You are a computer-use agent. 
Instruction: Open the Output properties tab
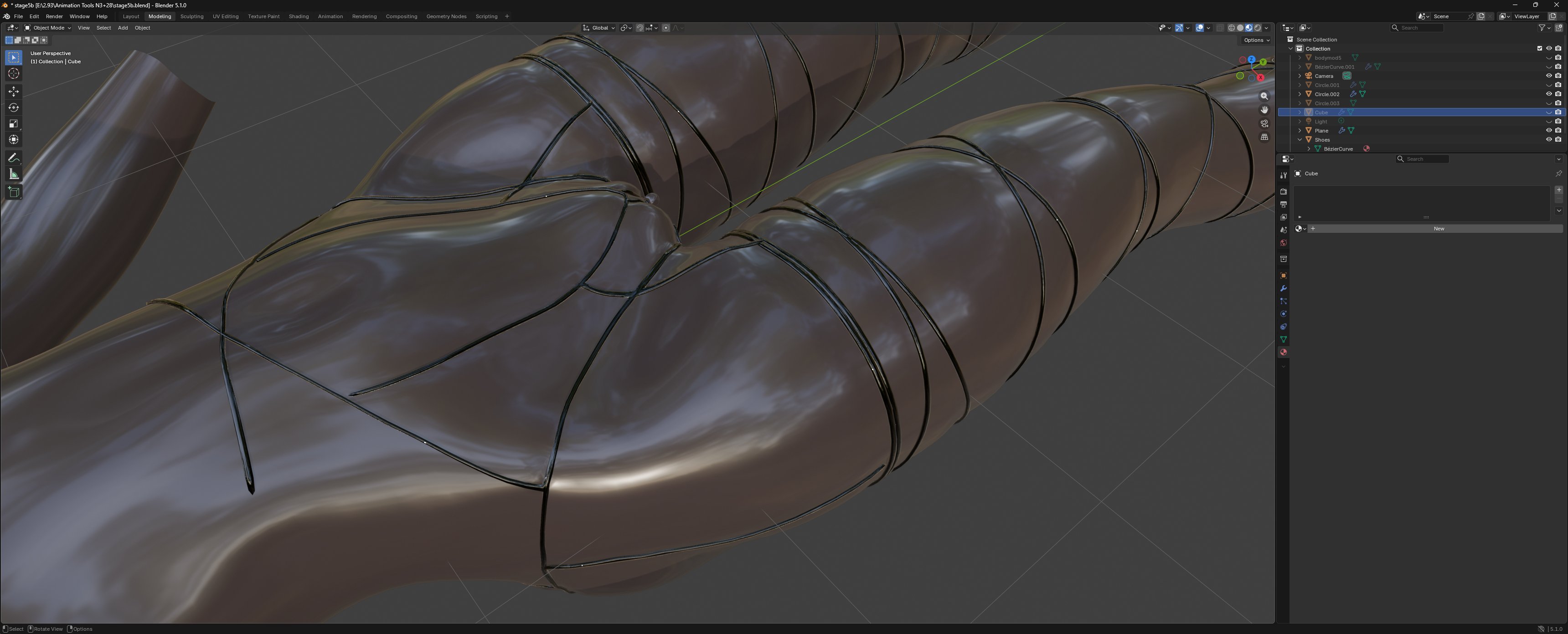pos(1283,205)
